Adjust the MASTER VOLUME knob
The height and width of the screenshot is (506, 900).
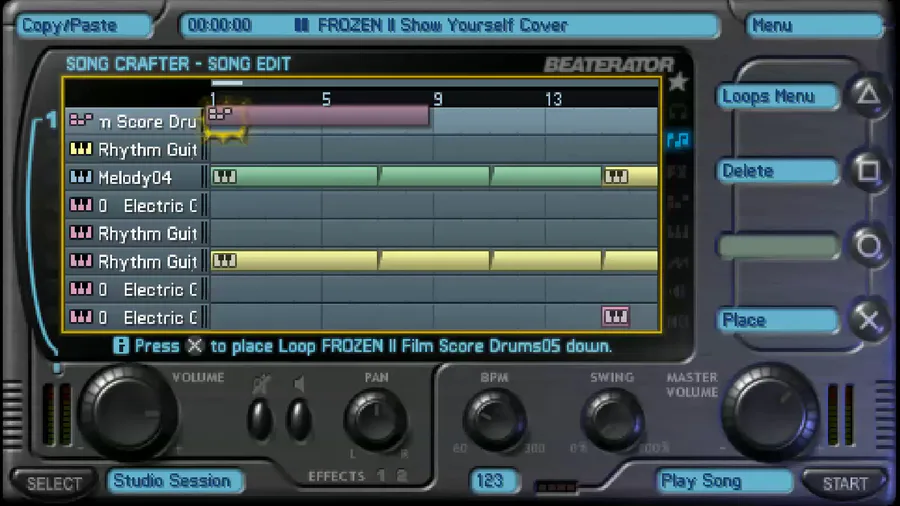tap(771, 411)
